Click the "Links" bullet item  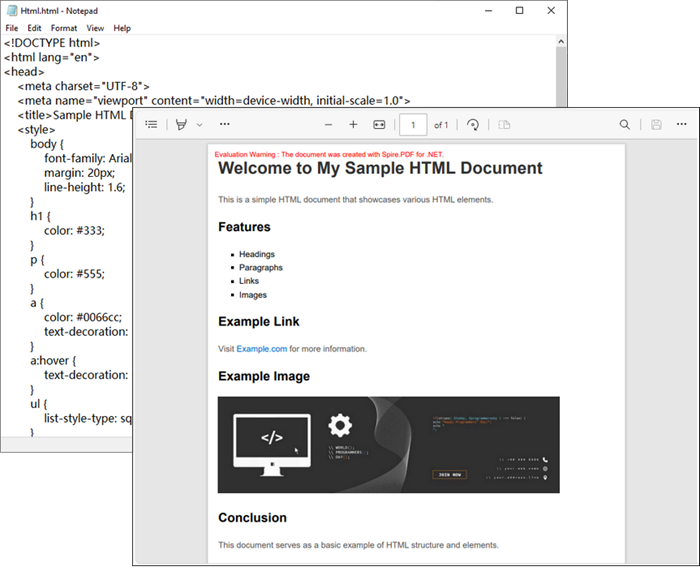pos(249,281)
